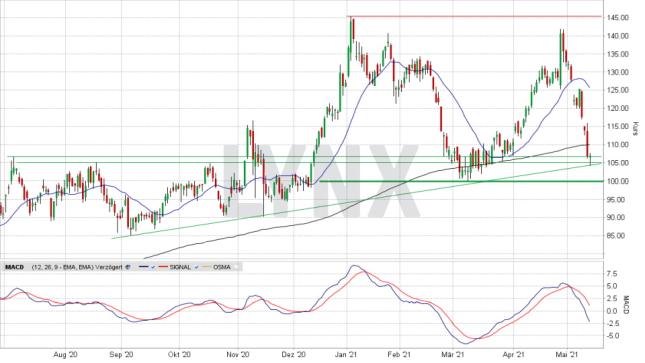The width and height of the screenshot is (645, 363).
Task: Click the thick green support line at 100.00
Action: pos(461,181)
